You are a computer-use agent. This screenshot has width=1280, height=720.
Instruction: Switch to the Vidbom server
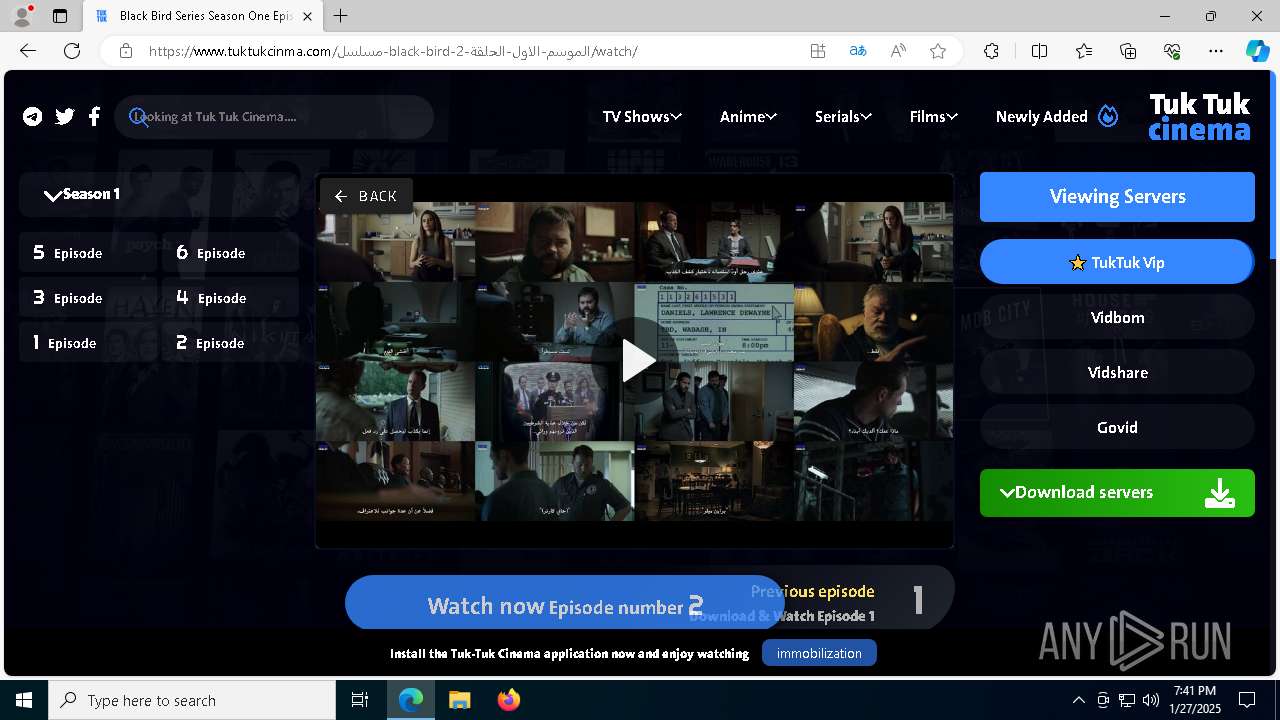(1117, 318)
